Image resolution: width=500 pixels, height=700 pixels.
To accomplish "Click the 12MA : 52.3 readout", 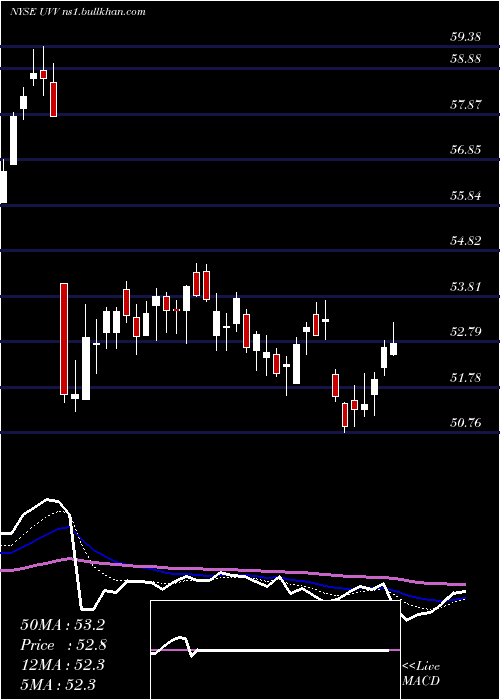I will point(62,665).
